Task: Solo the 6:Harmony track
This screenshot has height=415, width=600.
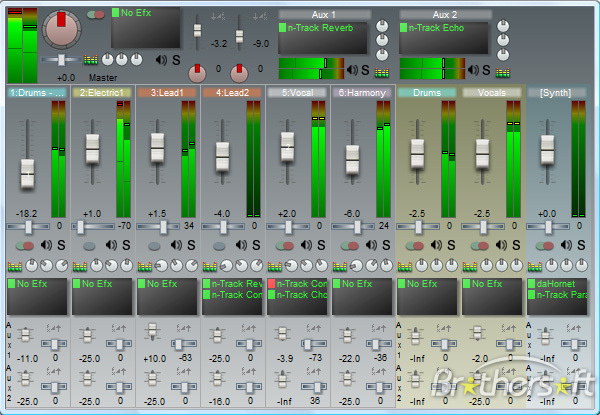Action: 386,245
